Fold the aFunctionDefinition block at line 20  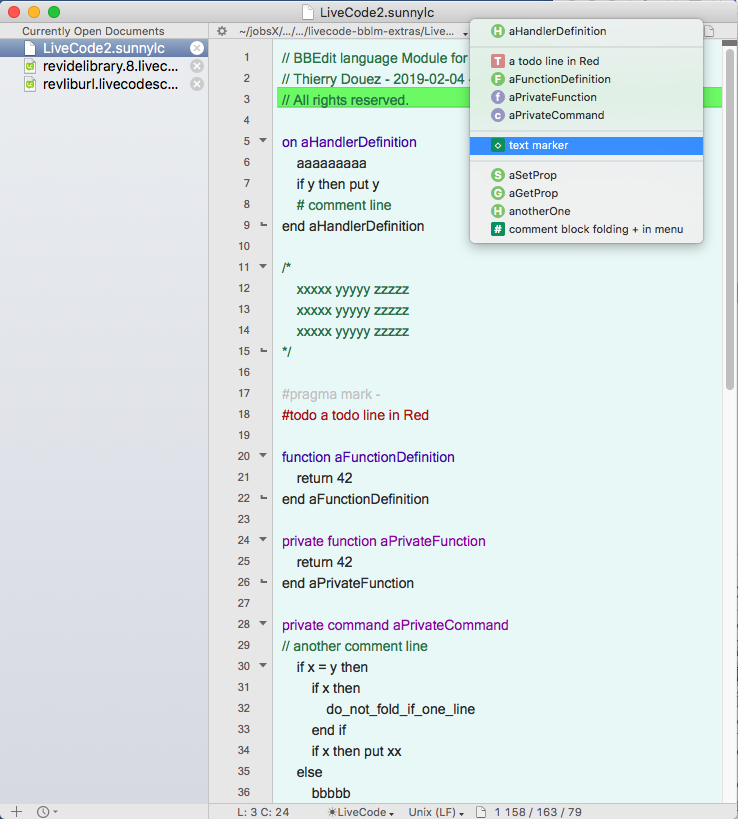click(x=263, y=457)
